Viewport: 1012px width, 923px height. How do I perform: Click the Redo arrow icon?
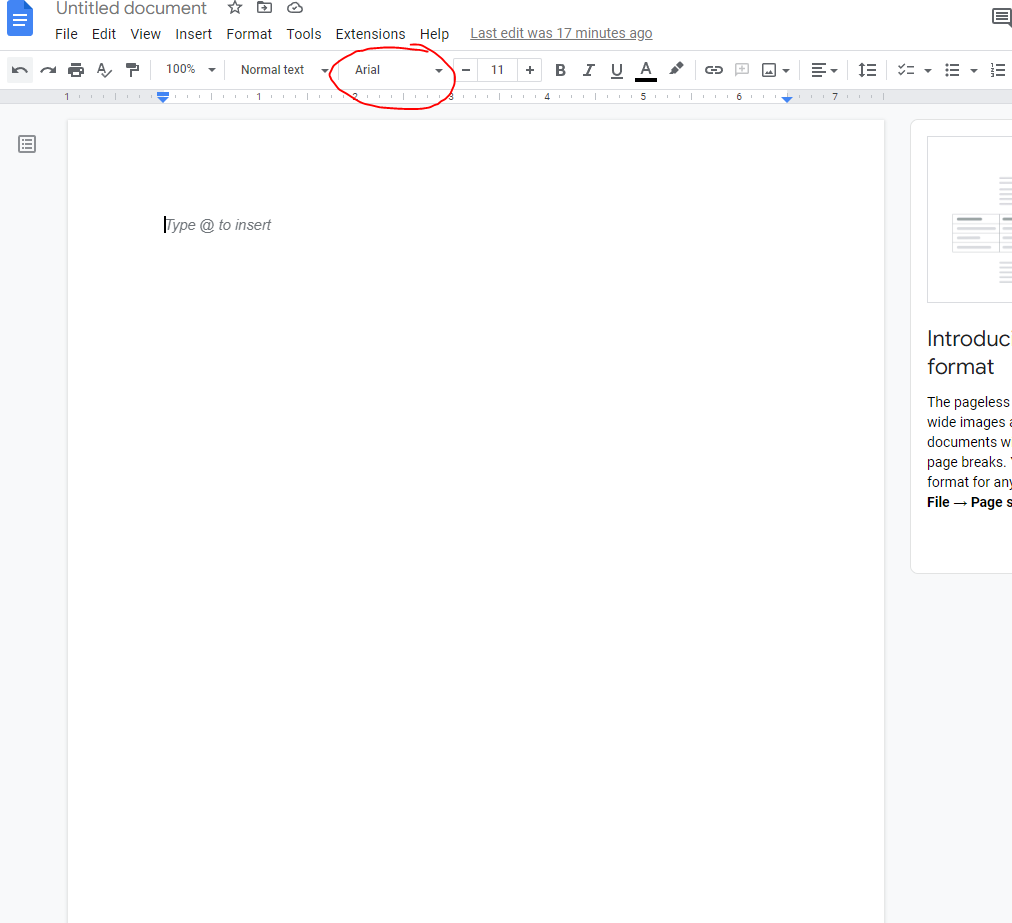click(x=48, y=70)
